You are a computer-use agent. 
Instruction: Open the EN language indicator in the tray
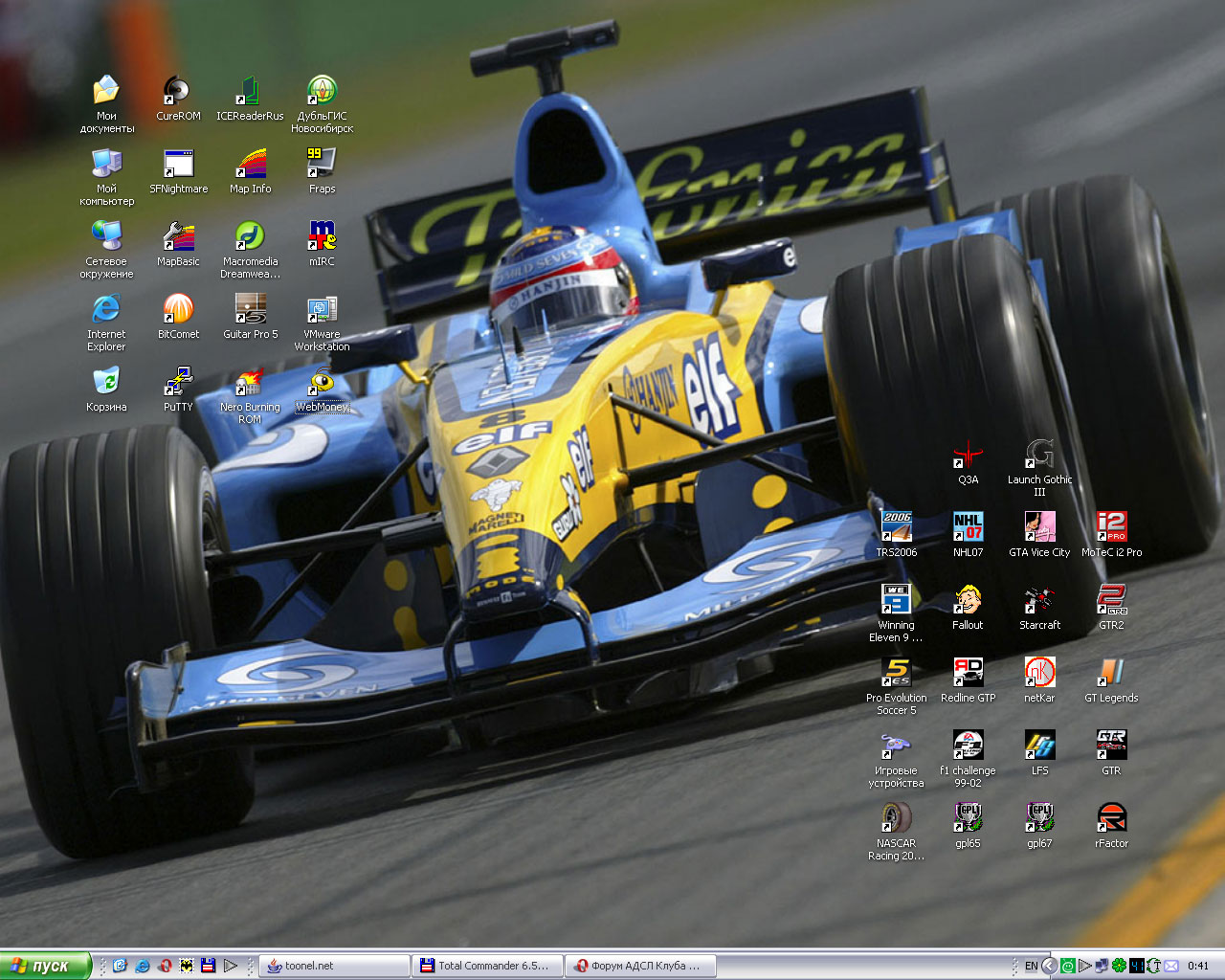point(1031,966)
